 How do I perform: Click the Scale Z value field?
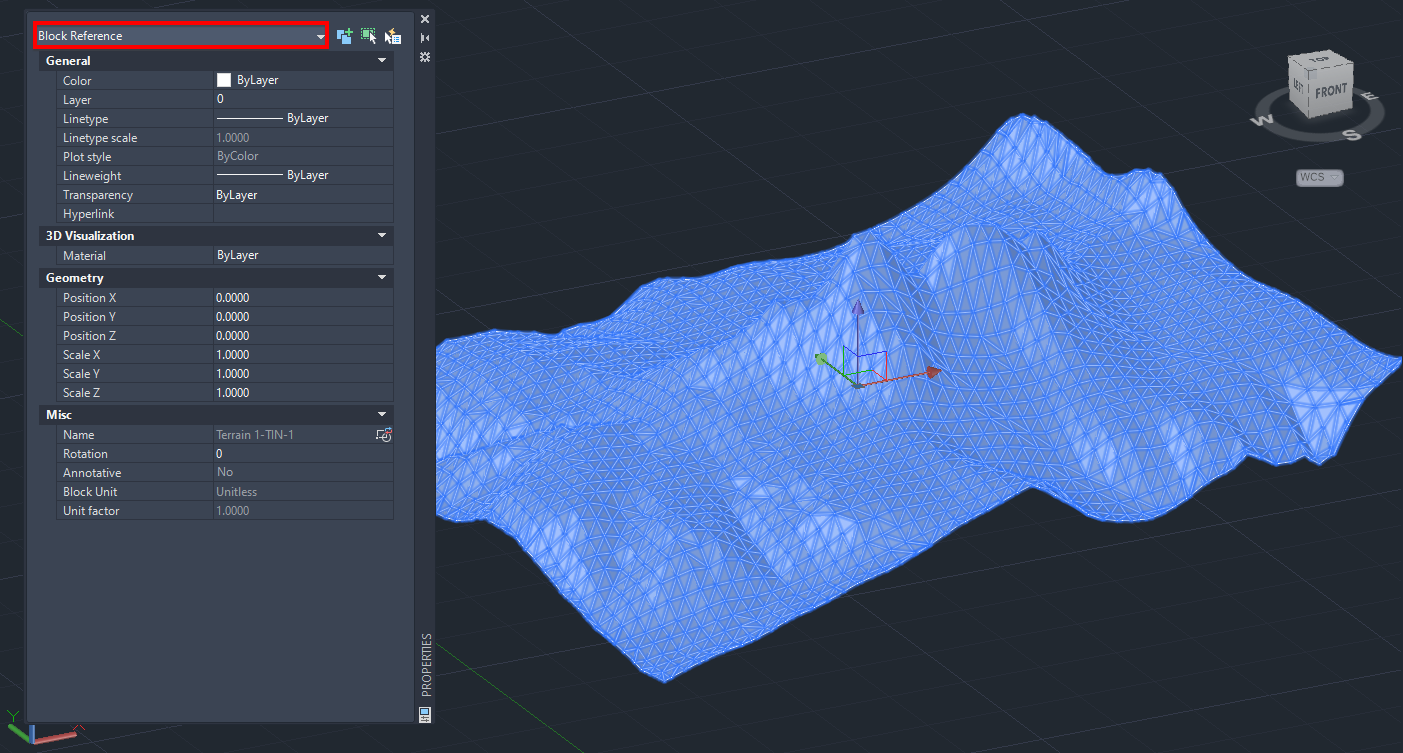click(x=303, y=393)
